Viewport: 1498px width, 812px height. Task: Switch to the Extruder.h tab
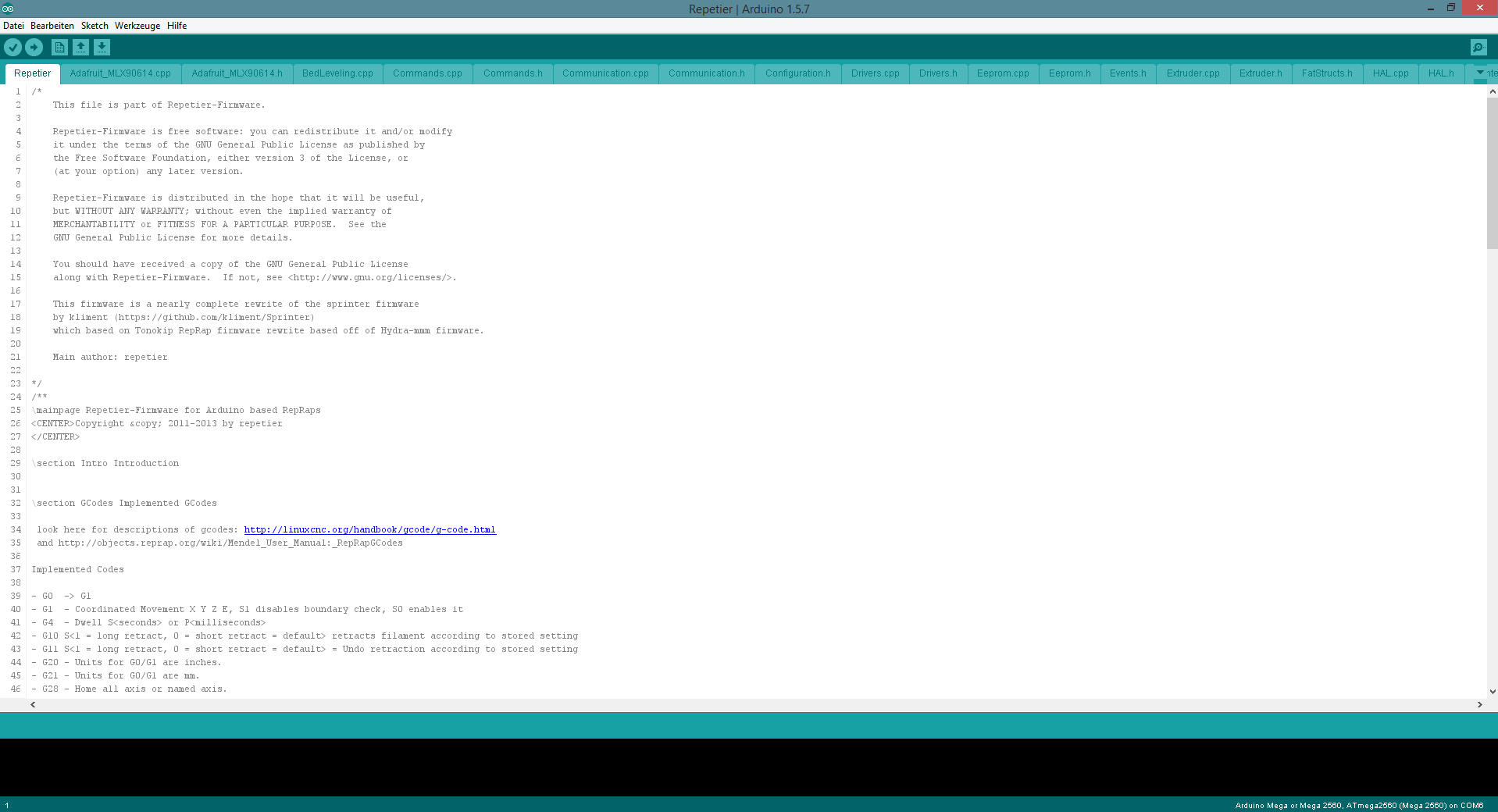(1261, 73)
